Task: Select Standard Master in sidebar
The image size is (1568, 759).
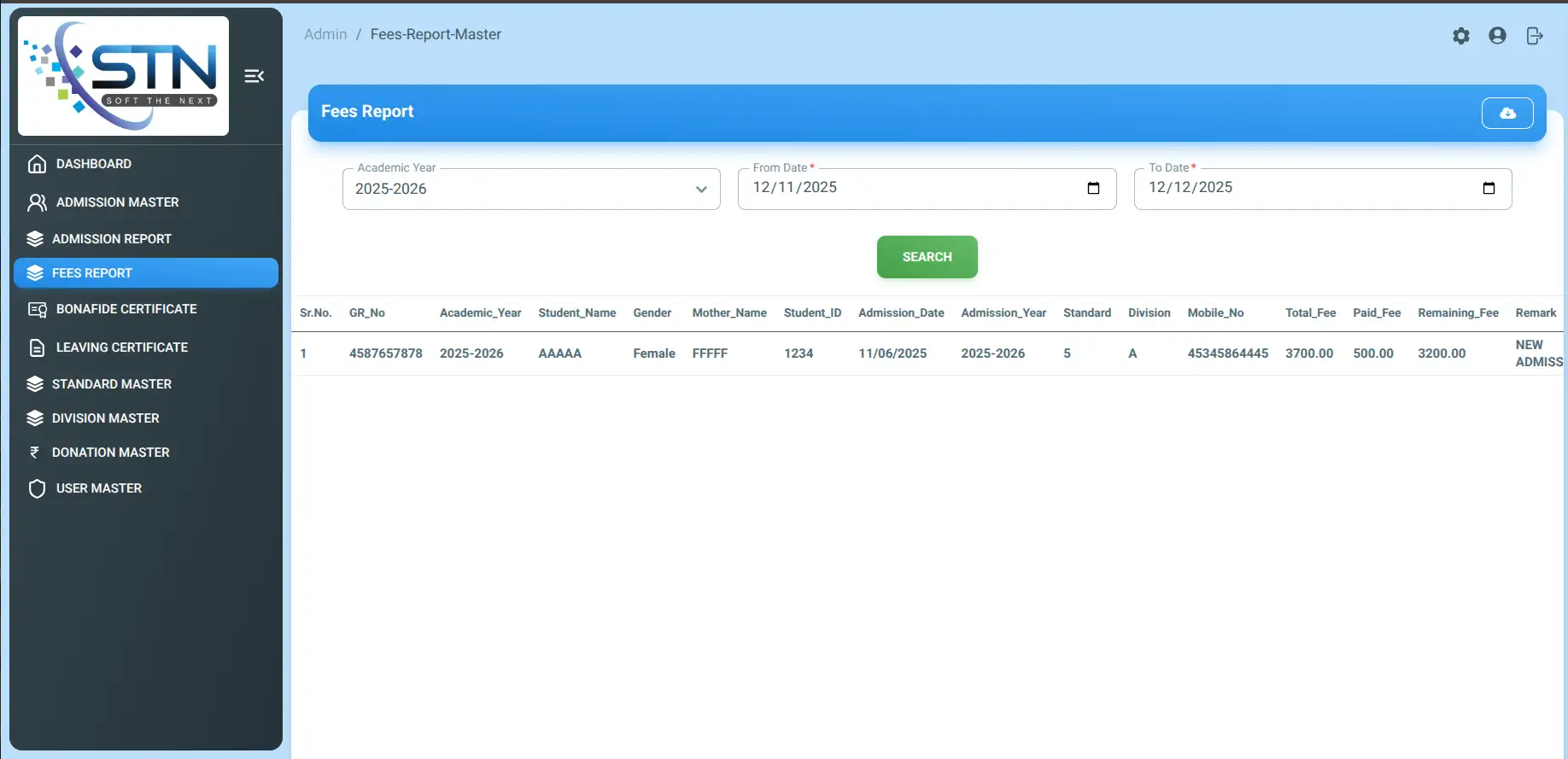Action: (x=111, y=384)
